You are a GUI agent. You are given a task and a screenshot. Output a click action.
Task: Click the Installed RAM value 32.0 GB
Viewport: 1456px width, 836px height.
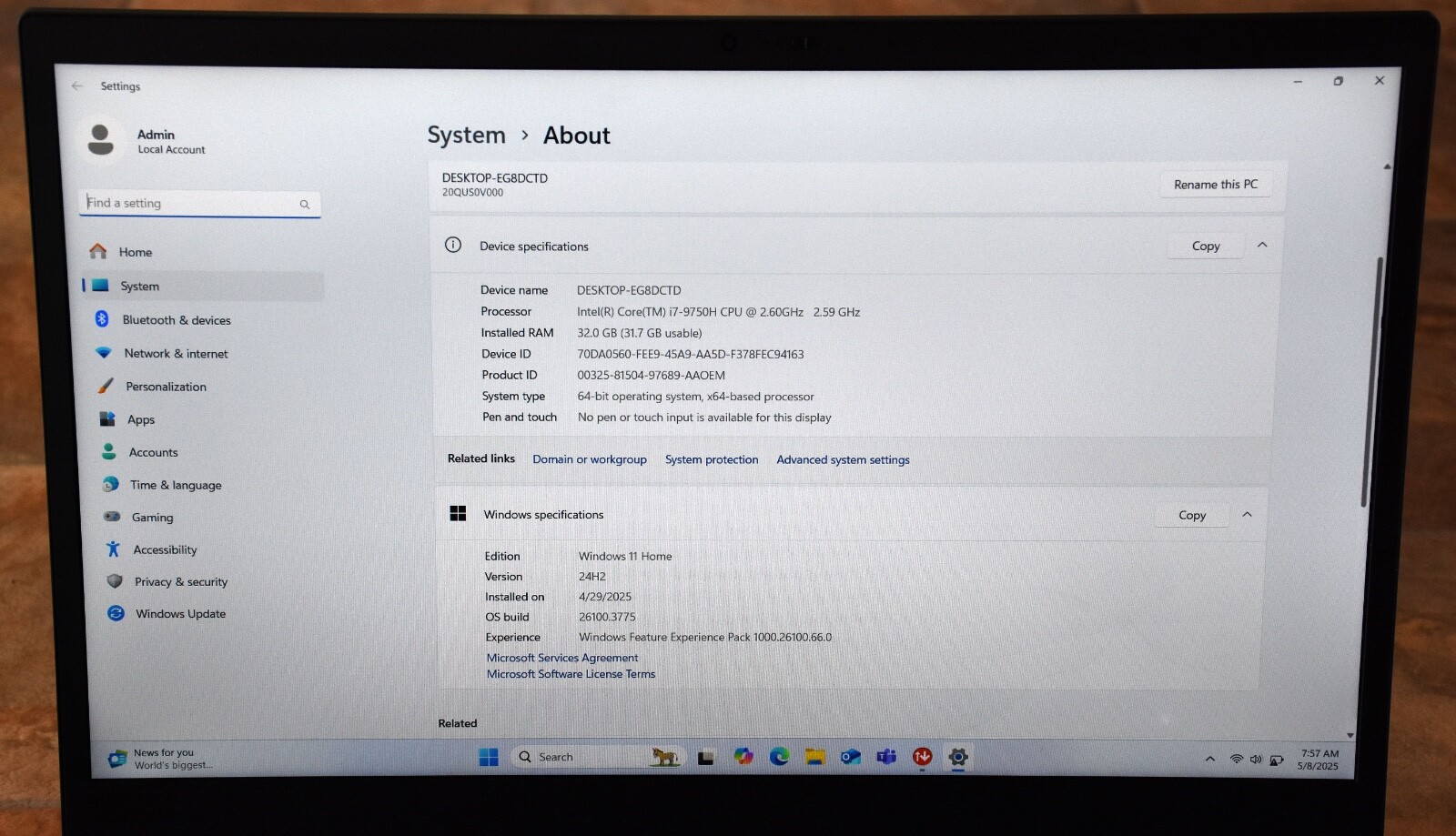pos(640,333)
